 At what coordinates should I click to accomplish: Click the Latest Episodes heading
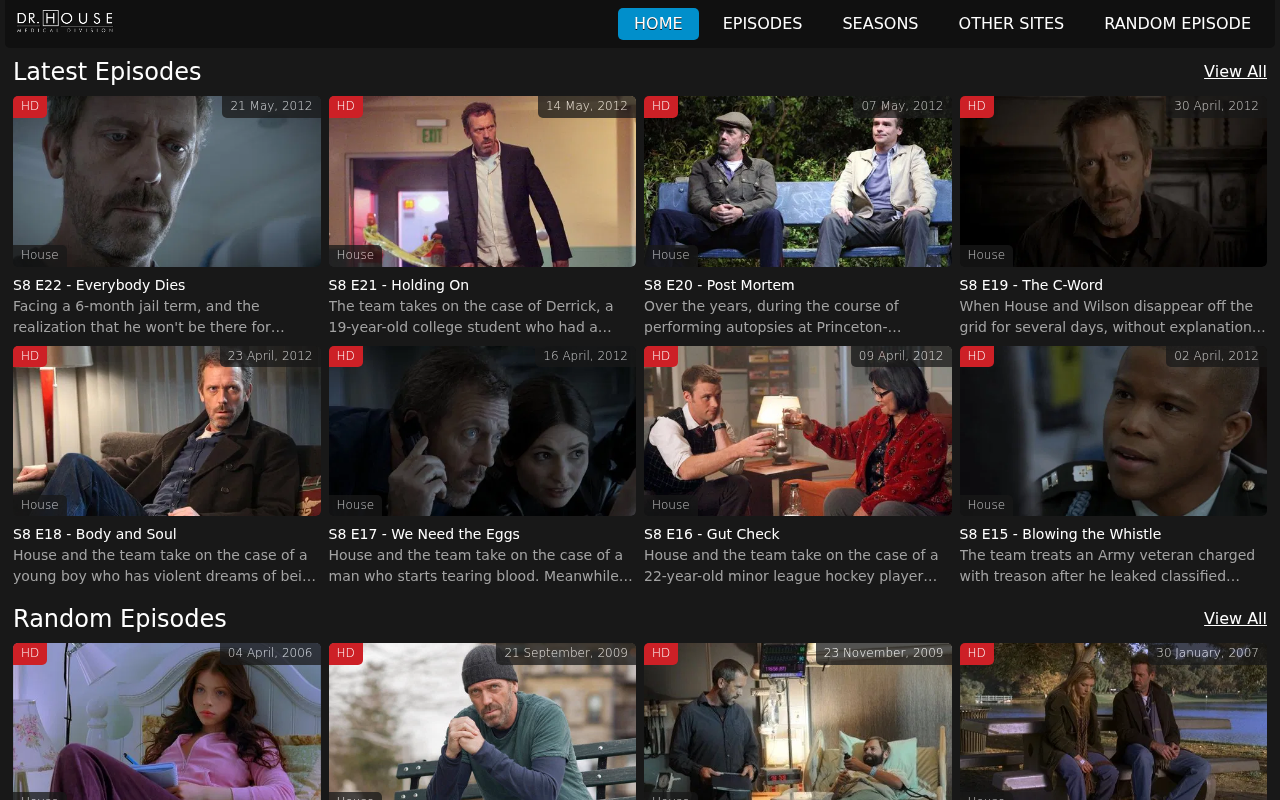(107, 72)
